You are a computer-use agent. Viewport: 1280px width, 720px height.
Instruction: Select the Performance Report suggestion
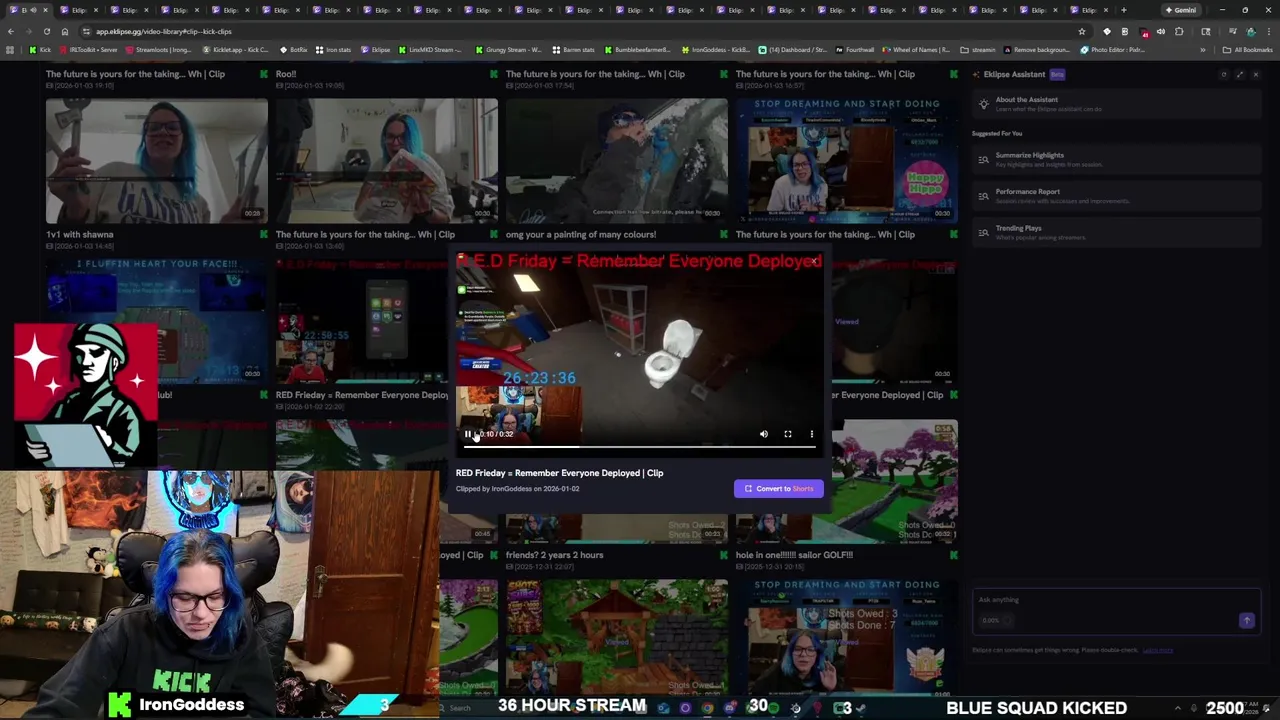pos(1116,196)
